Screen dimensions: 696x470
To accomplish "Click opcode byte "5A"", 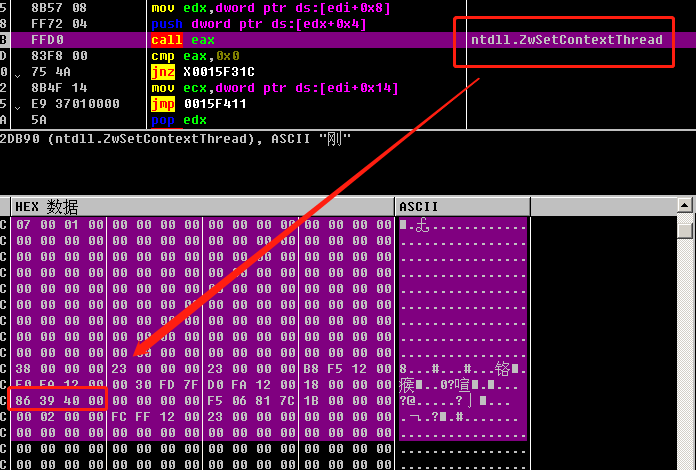I will (x=39, y=120).
